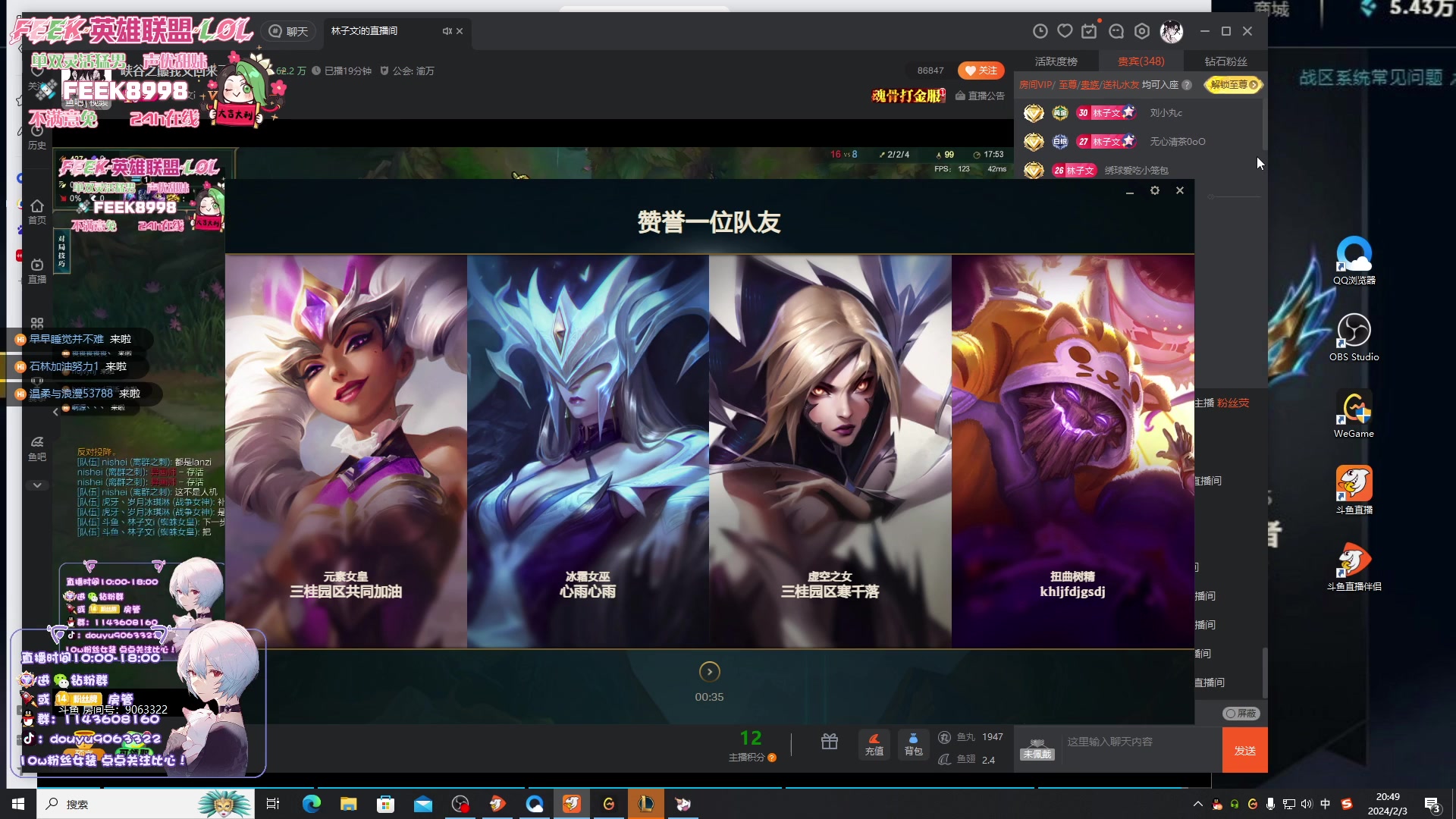Close the 林子文的直播间 tab
This screenshot has width=1456, height=819.
(460, 31)
